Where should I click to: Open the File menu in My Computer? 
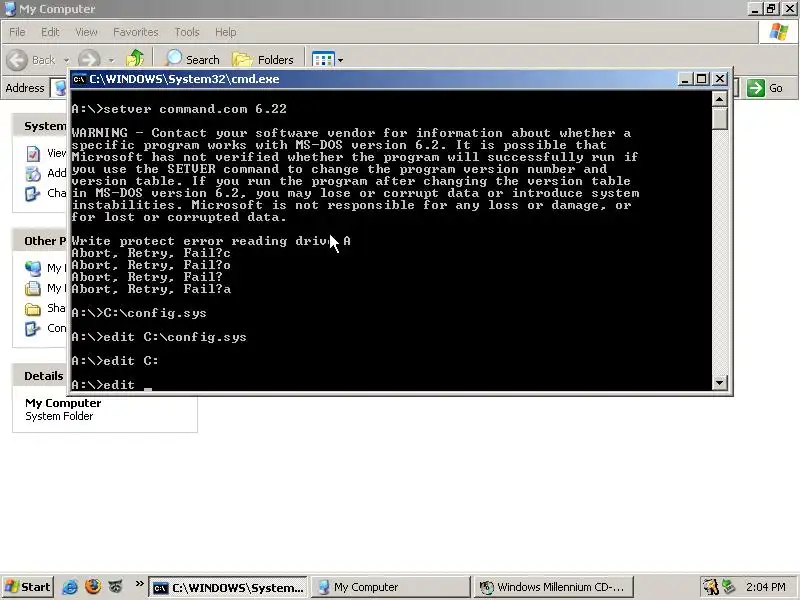pyautogui.click(x=17, y=32)
